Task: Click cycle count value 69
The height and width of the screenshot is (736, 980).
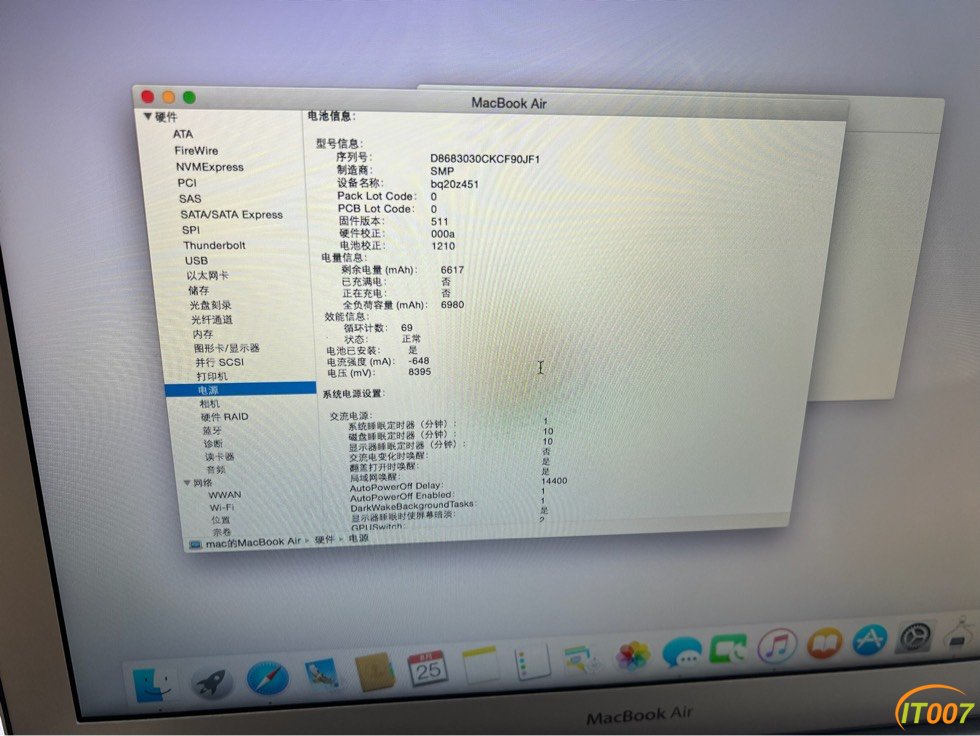Action: coord(407,327)
